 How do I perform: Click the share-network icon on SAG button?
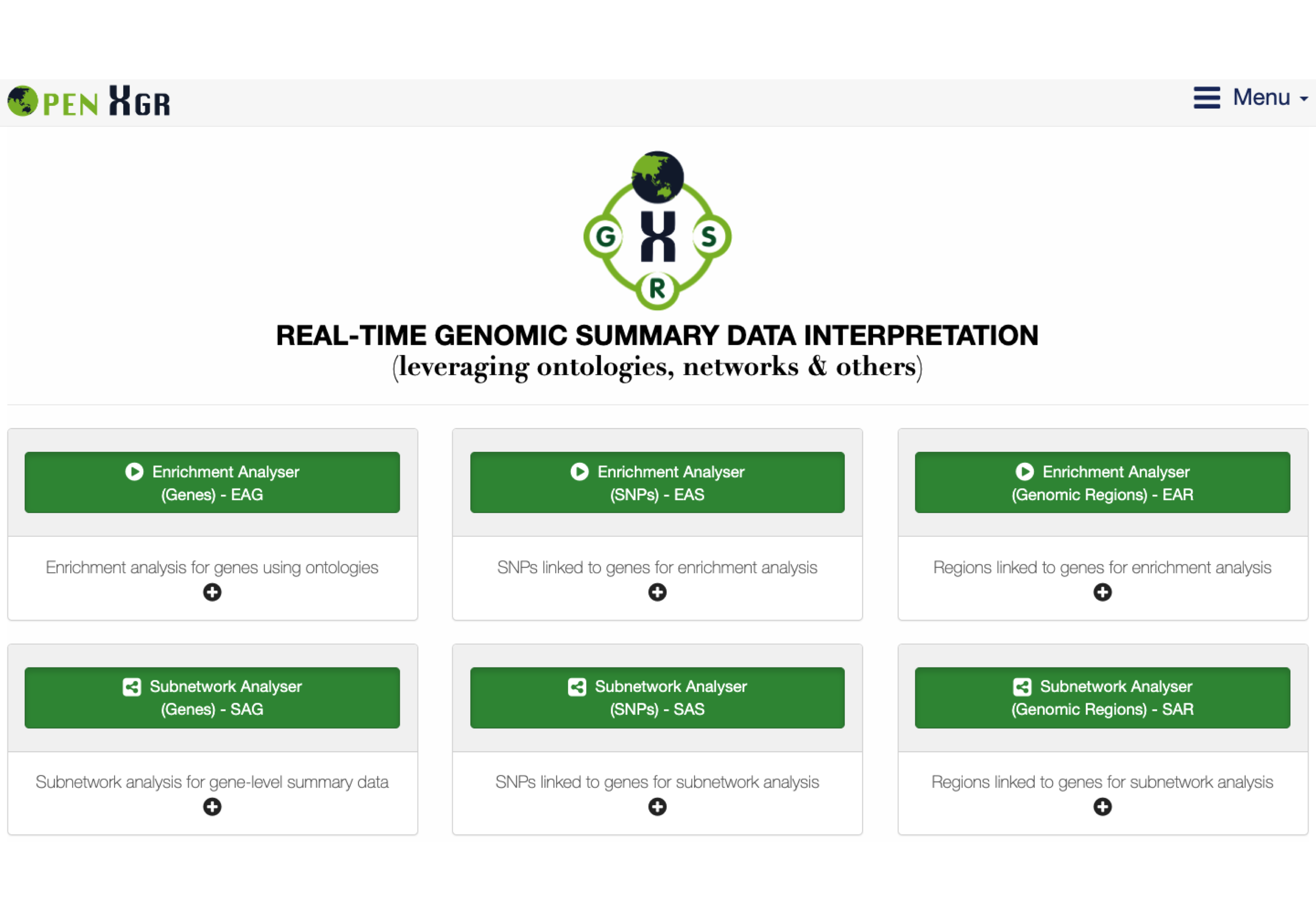point(132,687)
